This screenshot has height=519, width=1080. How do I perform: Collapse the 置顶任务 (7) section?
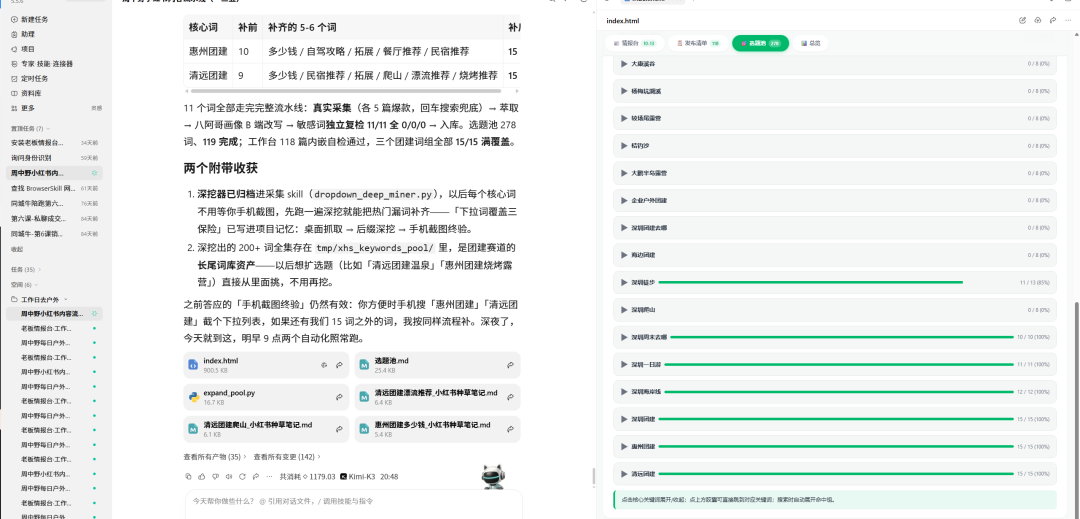pos(30,128)
